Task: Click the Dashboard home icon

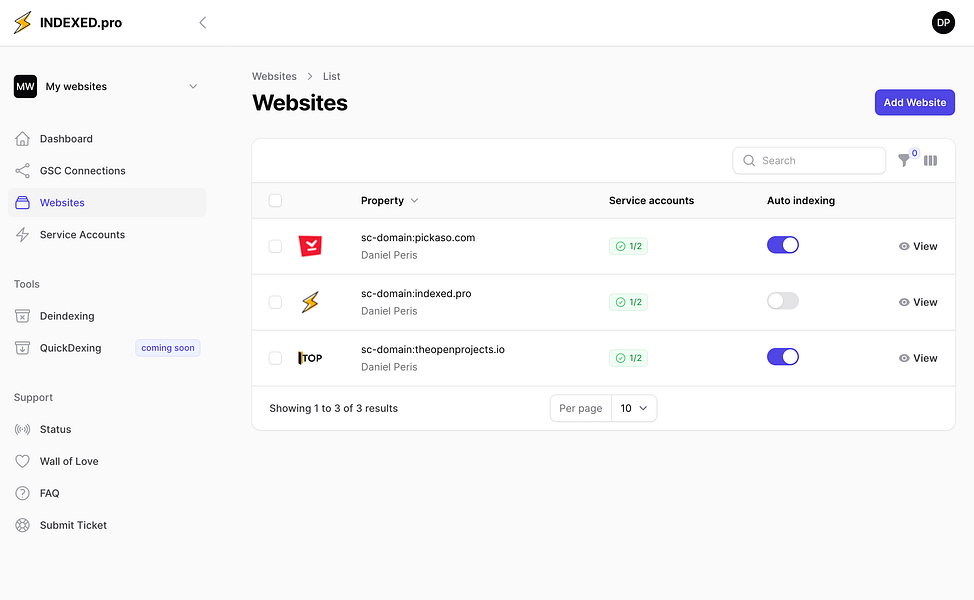Action: coord(22,139)
